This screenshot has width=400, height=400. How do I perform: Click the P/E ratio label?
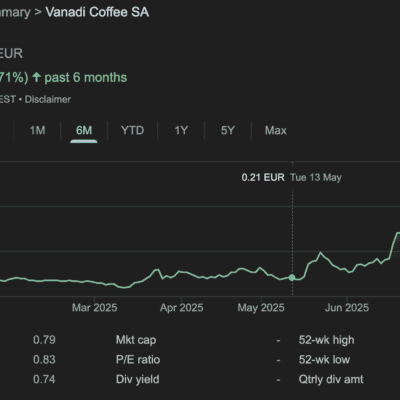point(138,360)
